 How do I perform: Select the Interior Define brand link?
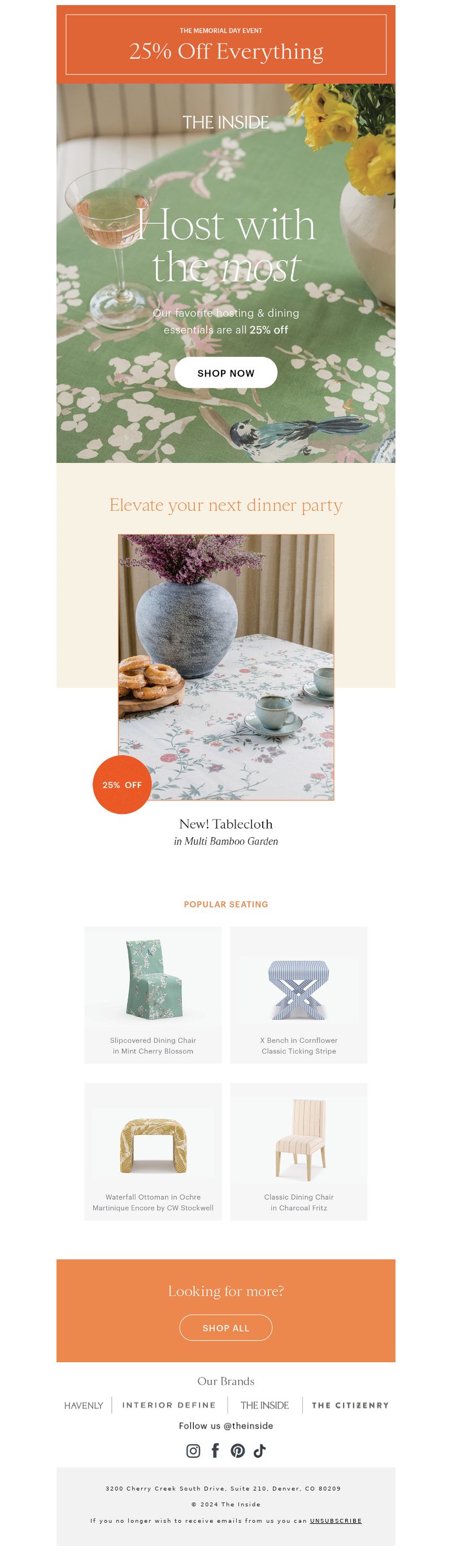tap(169, 1405)
